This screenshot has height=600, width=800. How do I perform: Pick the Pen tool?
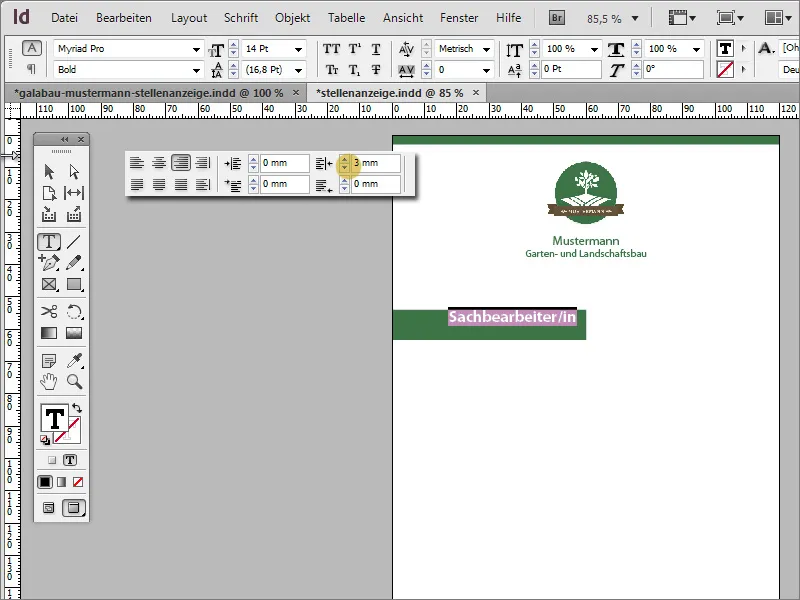pyautogui.click(x=48, y=265)
